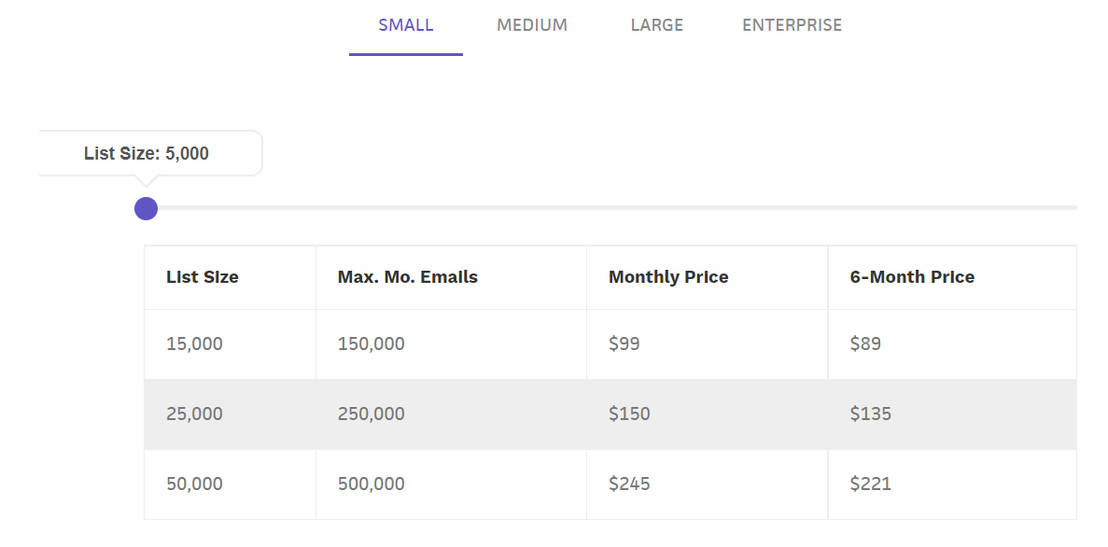Viewport: 1108px width, 547px height.
Task: Switch to the SMALL tab
Action: pyautogui.click(x=406, y=25)
